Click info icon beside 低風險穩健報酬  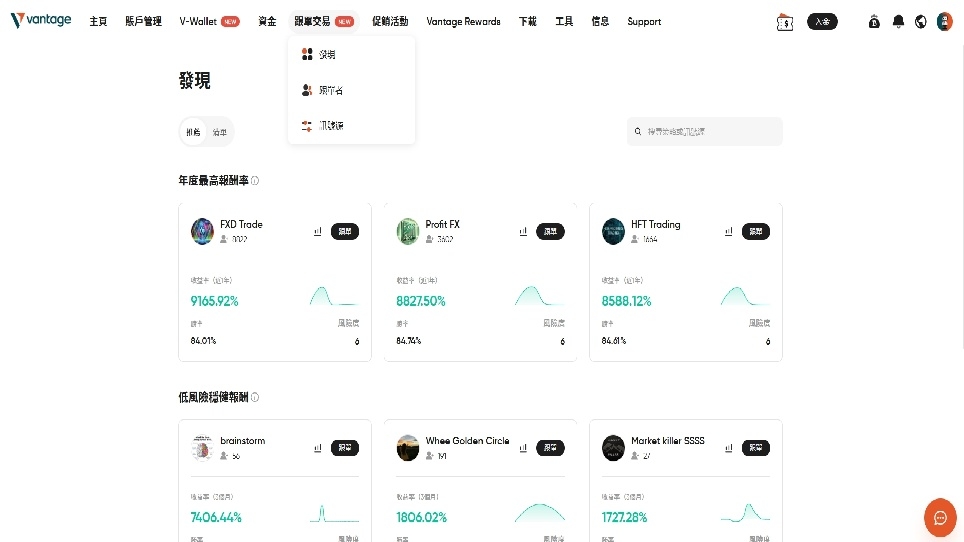(x=255, y=398)
